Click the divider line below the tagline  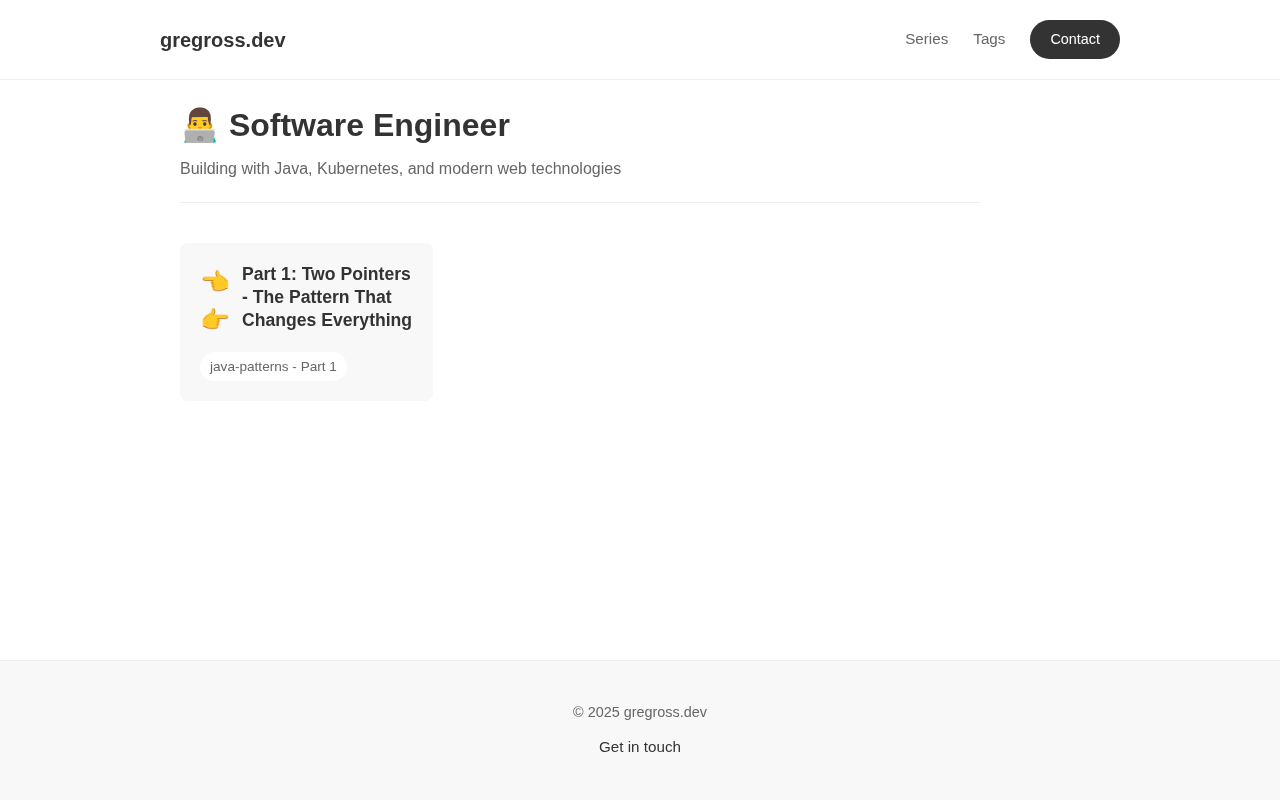pyautogui.click(x=580, y=202)
